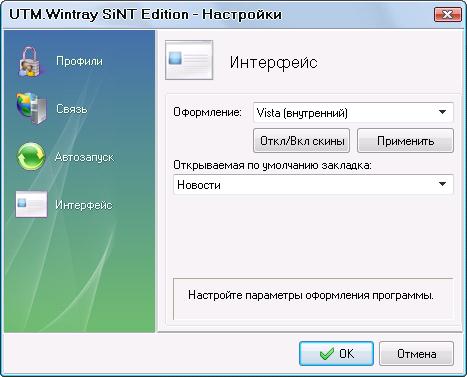Click the Применить button
The image size is (467, 377).
(x=405, y=141)
